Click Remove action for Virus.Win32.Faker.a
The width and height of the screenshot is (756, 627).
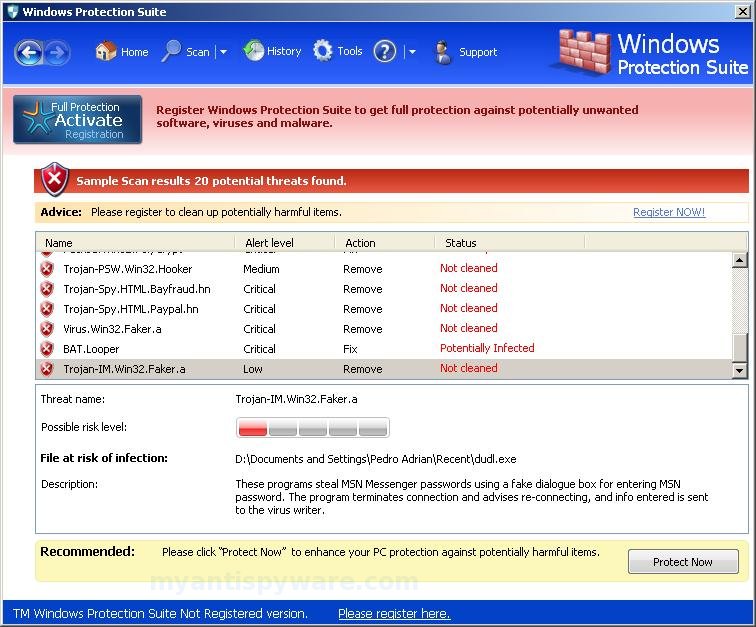pyautogui.click(x=363, y=329)
